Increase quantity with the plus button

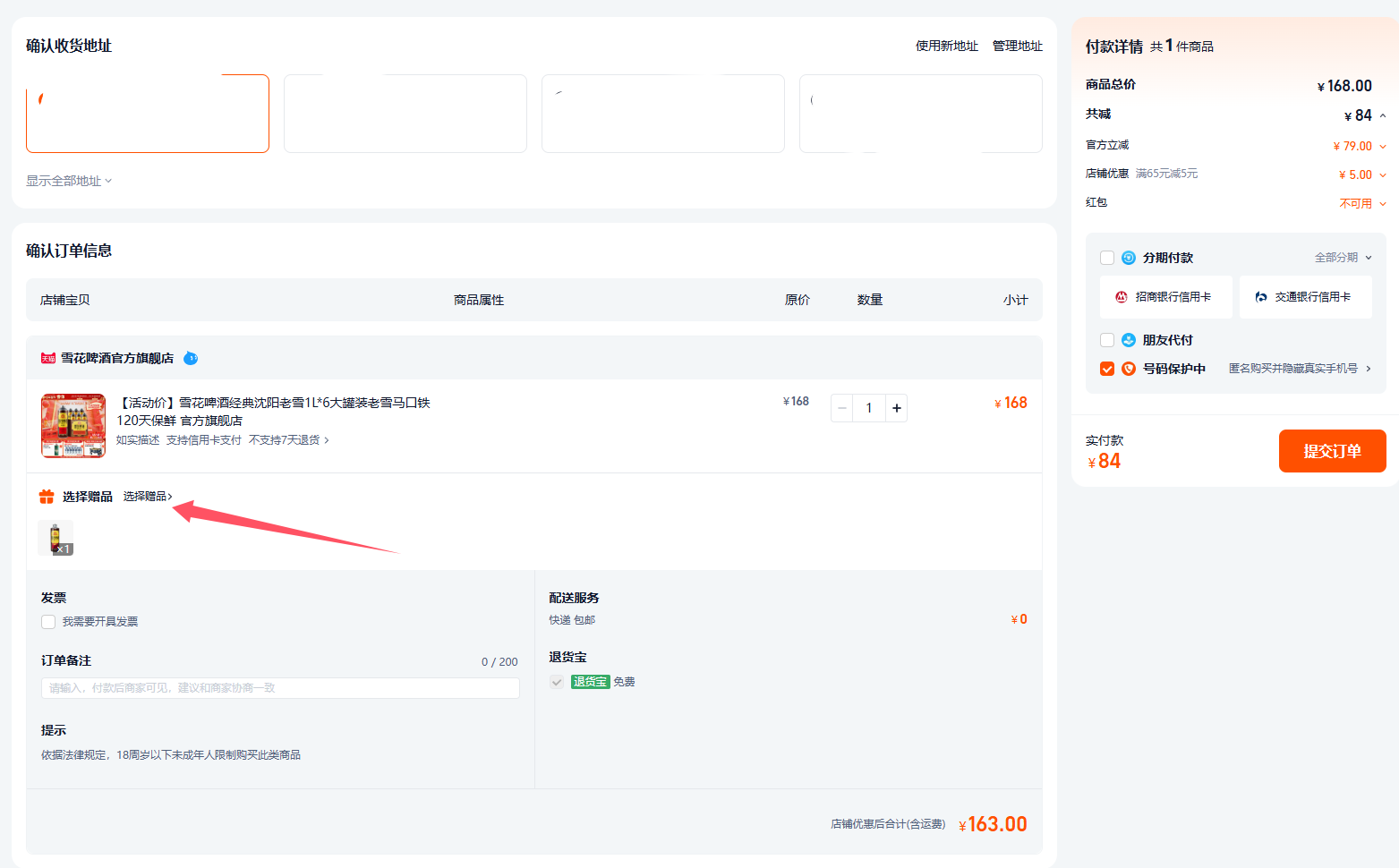point(896,408)
